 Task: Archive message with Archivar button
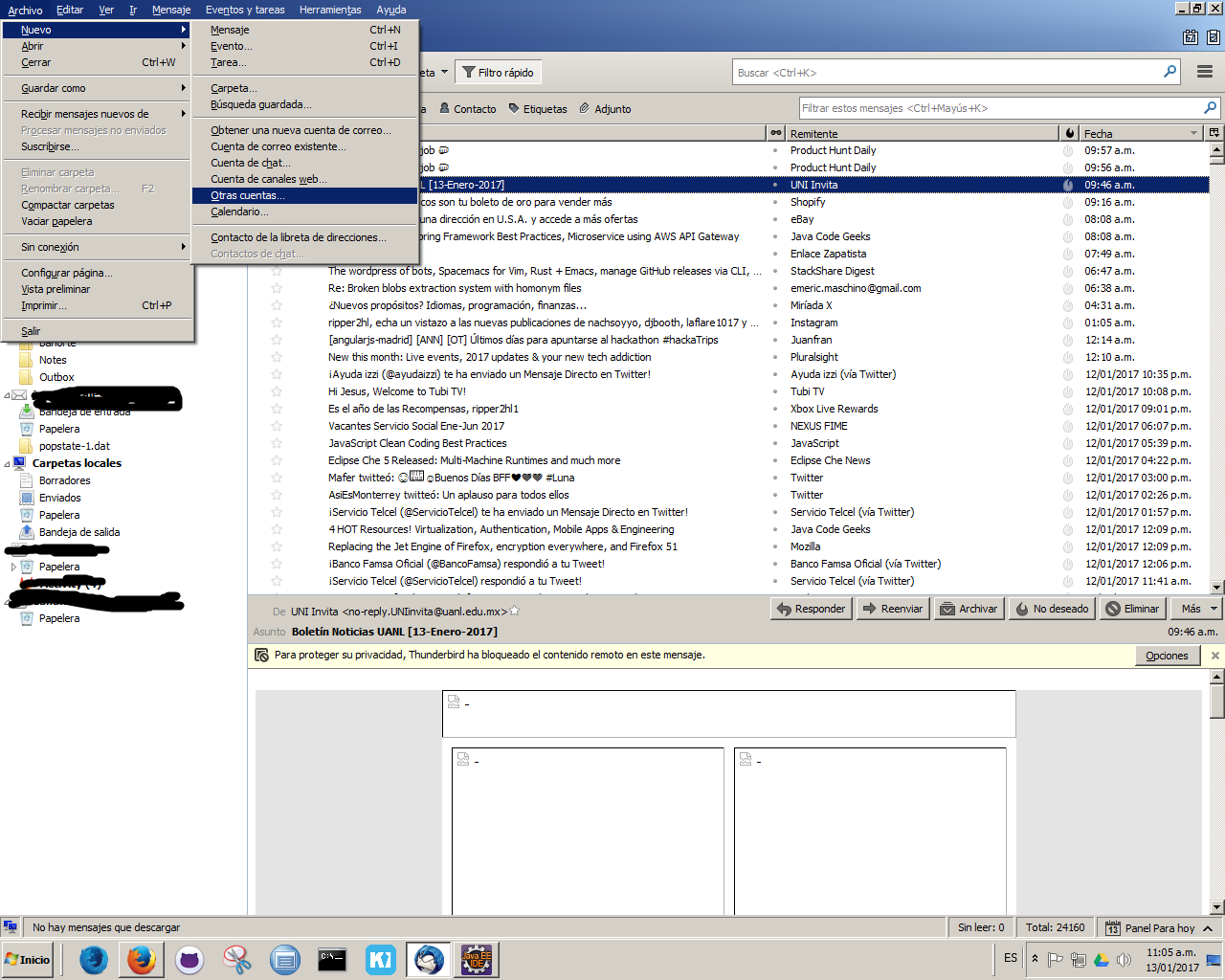[969, 609]
